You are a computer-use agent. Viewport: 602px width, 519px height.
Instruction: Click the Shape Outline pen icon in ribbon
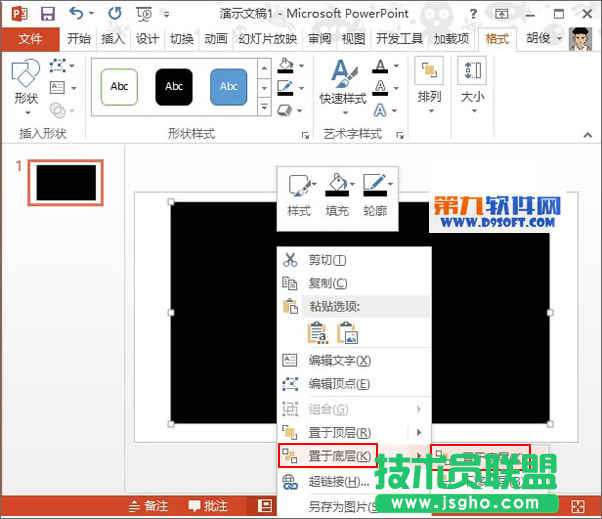[286, 88]
